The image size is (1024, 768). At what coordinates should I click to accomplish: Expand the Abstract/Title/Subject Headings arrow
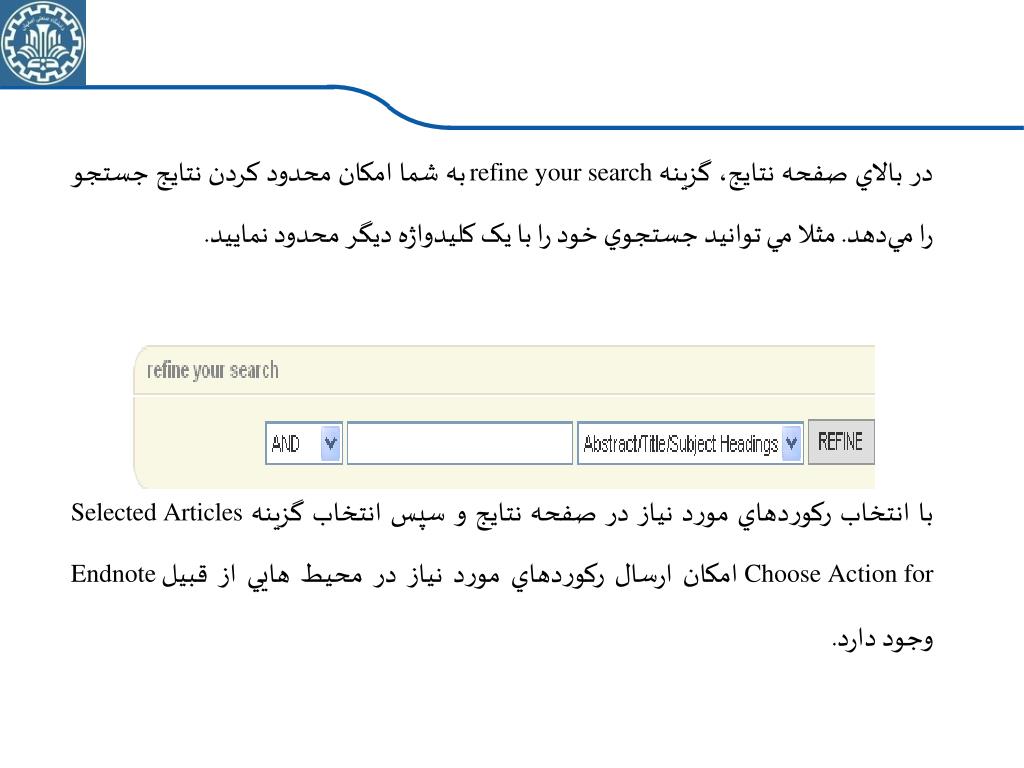[x=792, y=443]
